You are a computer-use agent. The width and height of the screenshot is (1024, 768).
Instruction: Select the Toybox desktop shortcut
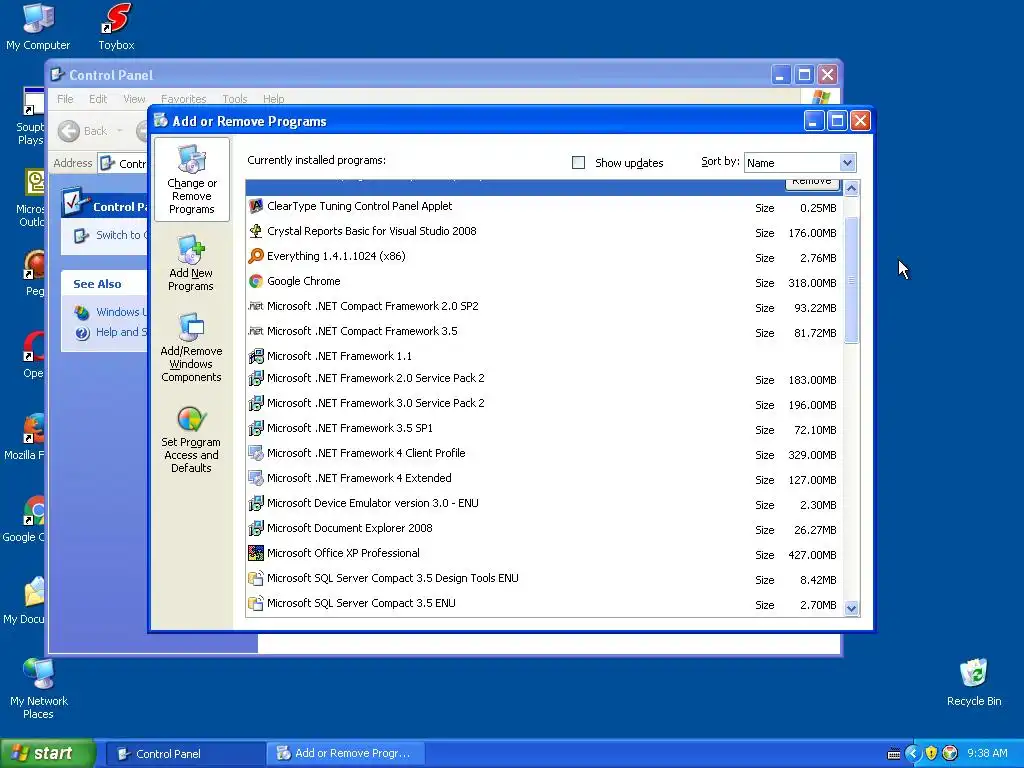click(116, 27)
